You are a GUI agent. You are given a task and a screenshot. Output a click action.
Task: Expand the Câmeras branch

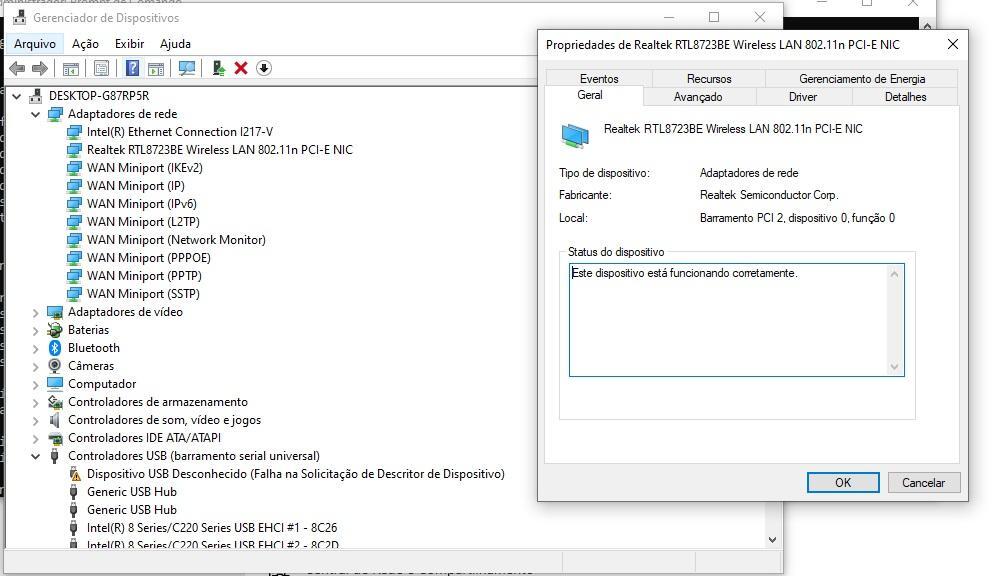point(36,366)
